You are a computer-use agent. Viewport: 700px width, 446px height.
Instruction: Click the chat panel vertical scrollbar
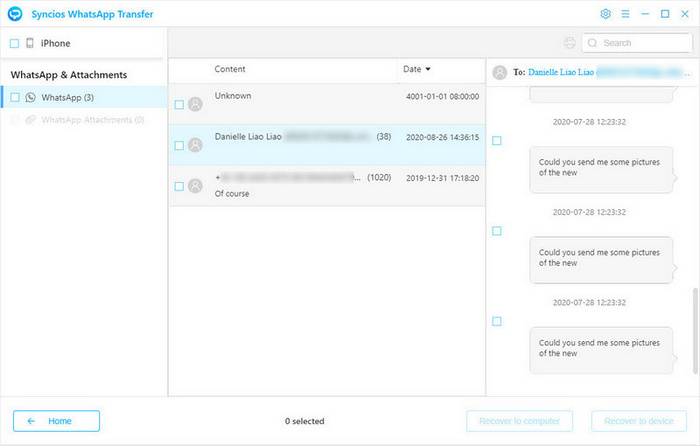point(695,330)
